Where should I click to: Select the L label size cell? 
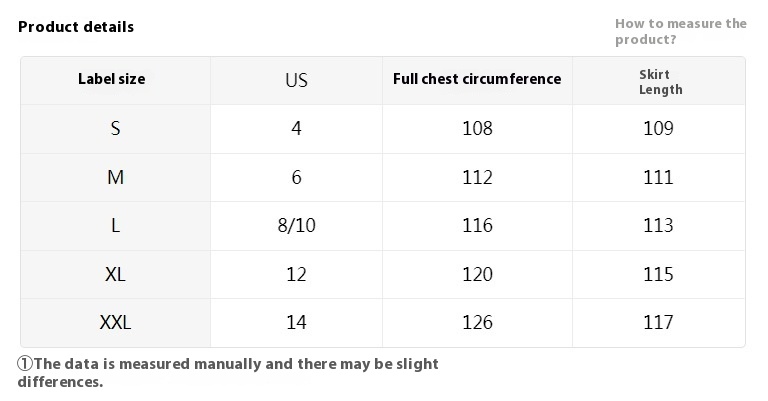tap(115, 225)
